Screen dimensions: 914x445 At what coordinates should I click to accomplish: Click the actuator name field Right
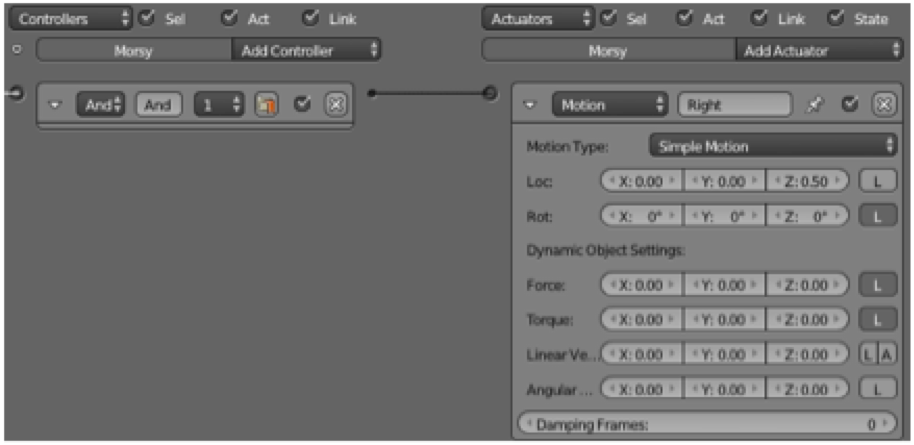point(734,105)
